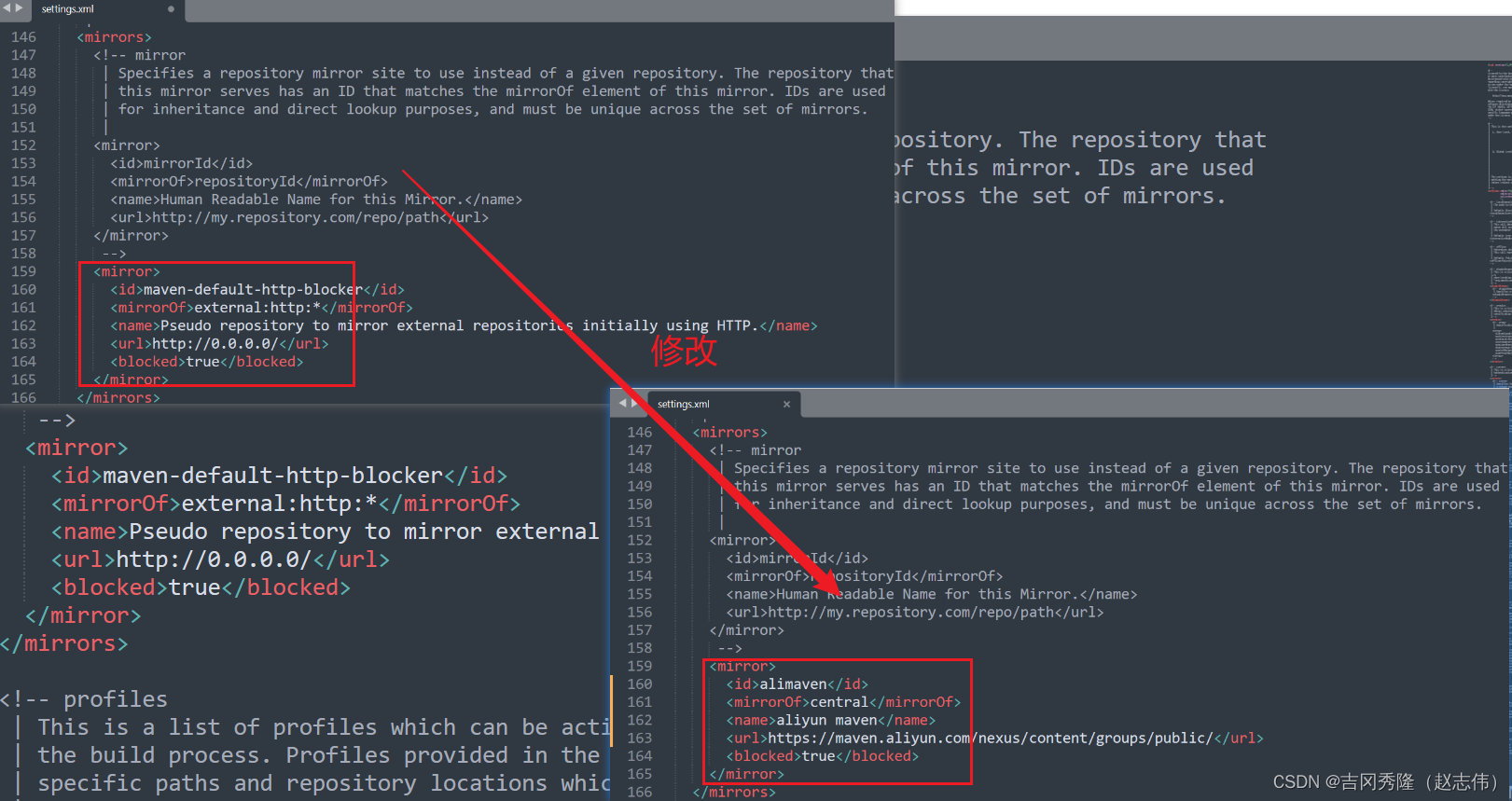Image resolution: width=1512 pixels, height=801 pixels.
Task: Click the my.repository.com url line 156, top editor
Action: tap(299, 217)
